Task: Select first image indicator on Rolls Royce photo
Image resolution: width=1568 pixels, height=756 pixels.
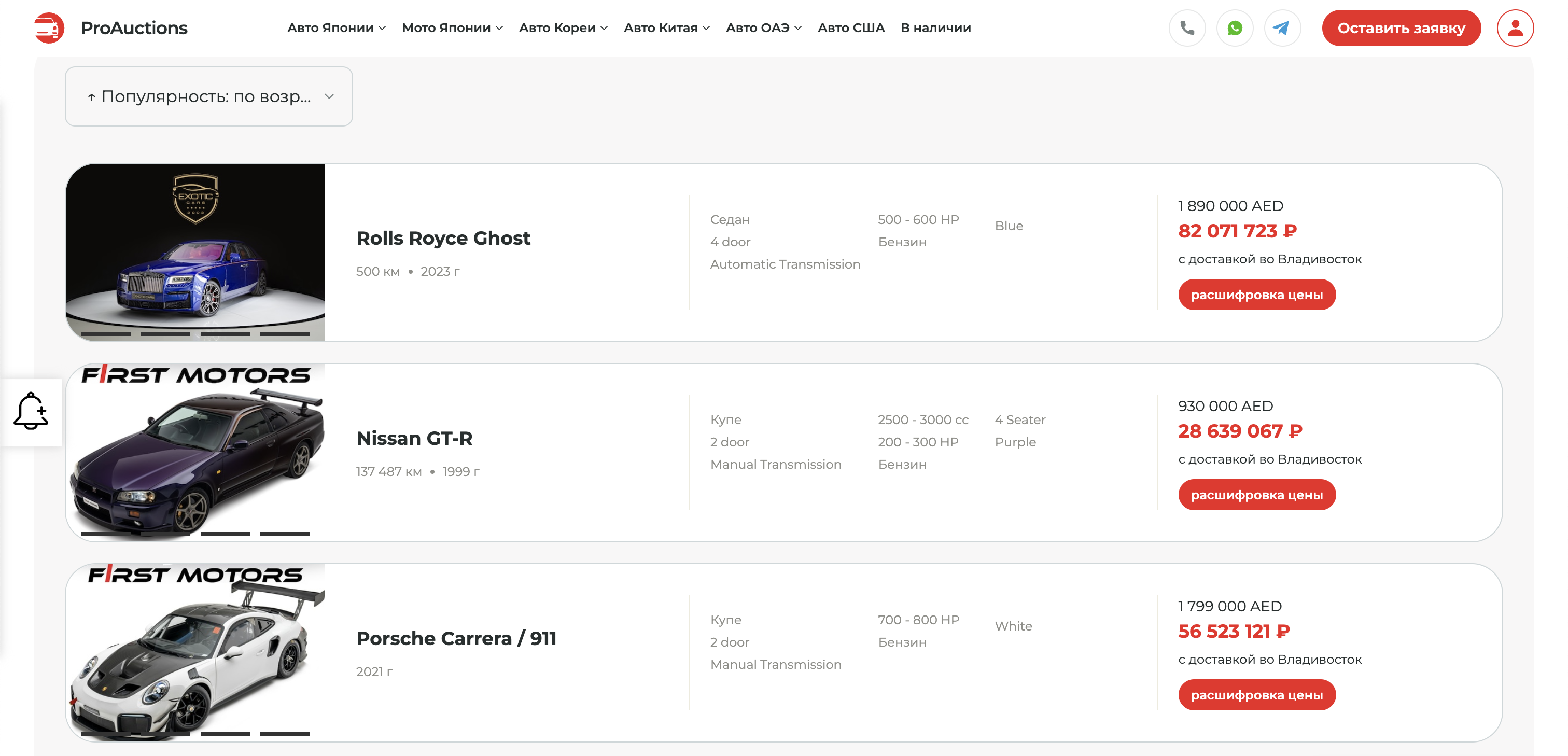Action: (x=106, y=333)
